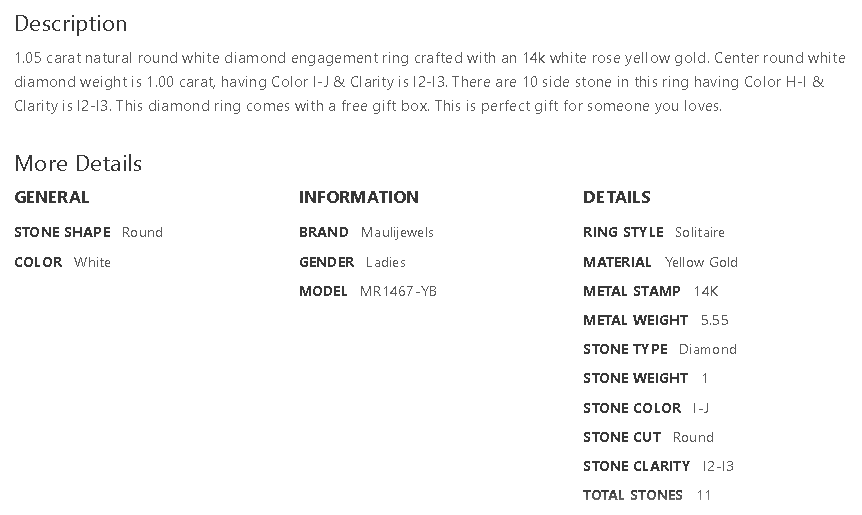Click the product description paragraph text

pos(420,82)
